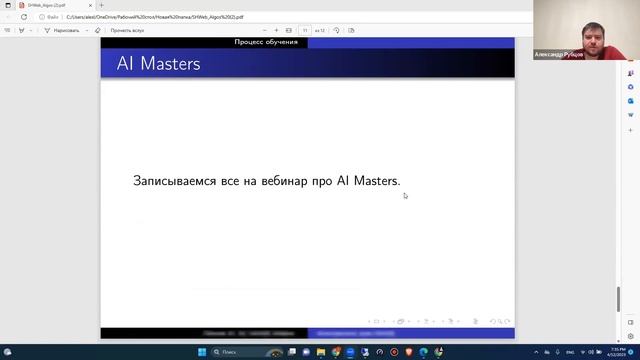Toggle fit to page width
Viewport: 640px width, 360px height.
[289, 30]
